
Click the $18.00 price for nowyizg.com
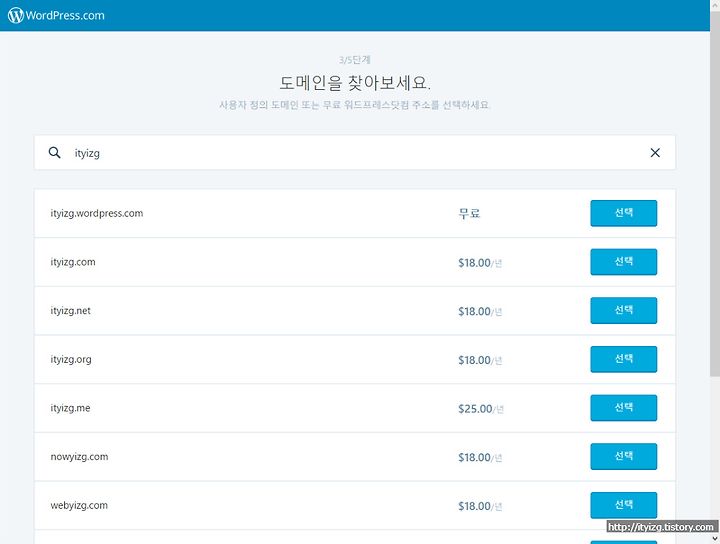tap(479, 457)
